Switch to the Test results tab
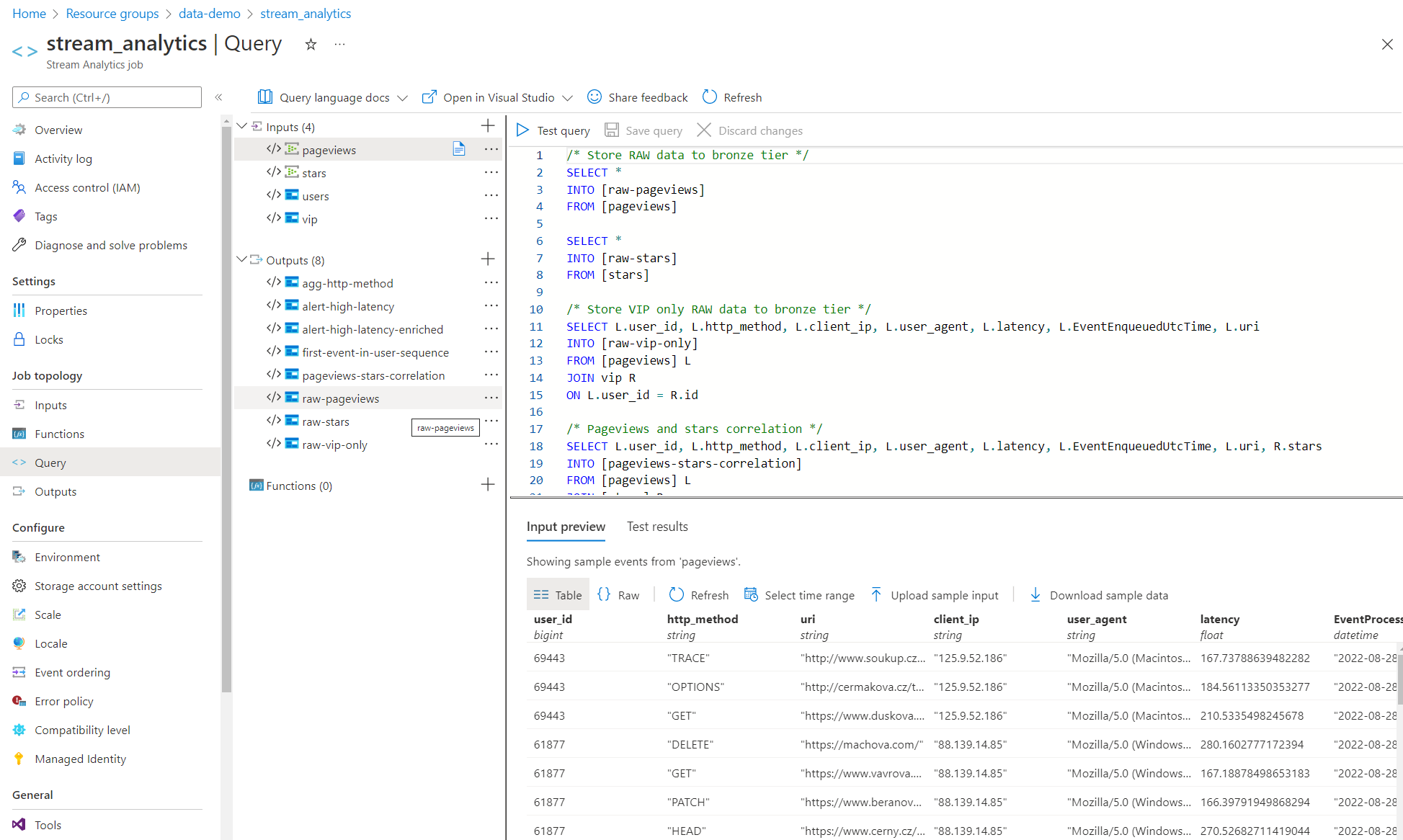 point(657,527)
